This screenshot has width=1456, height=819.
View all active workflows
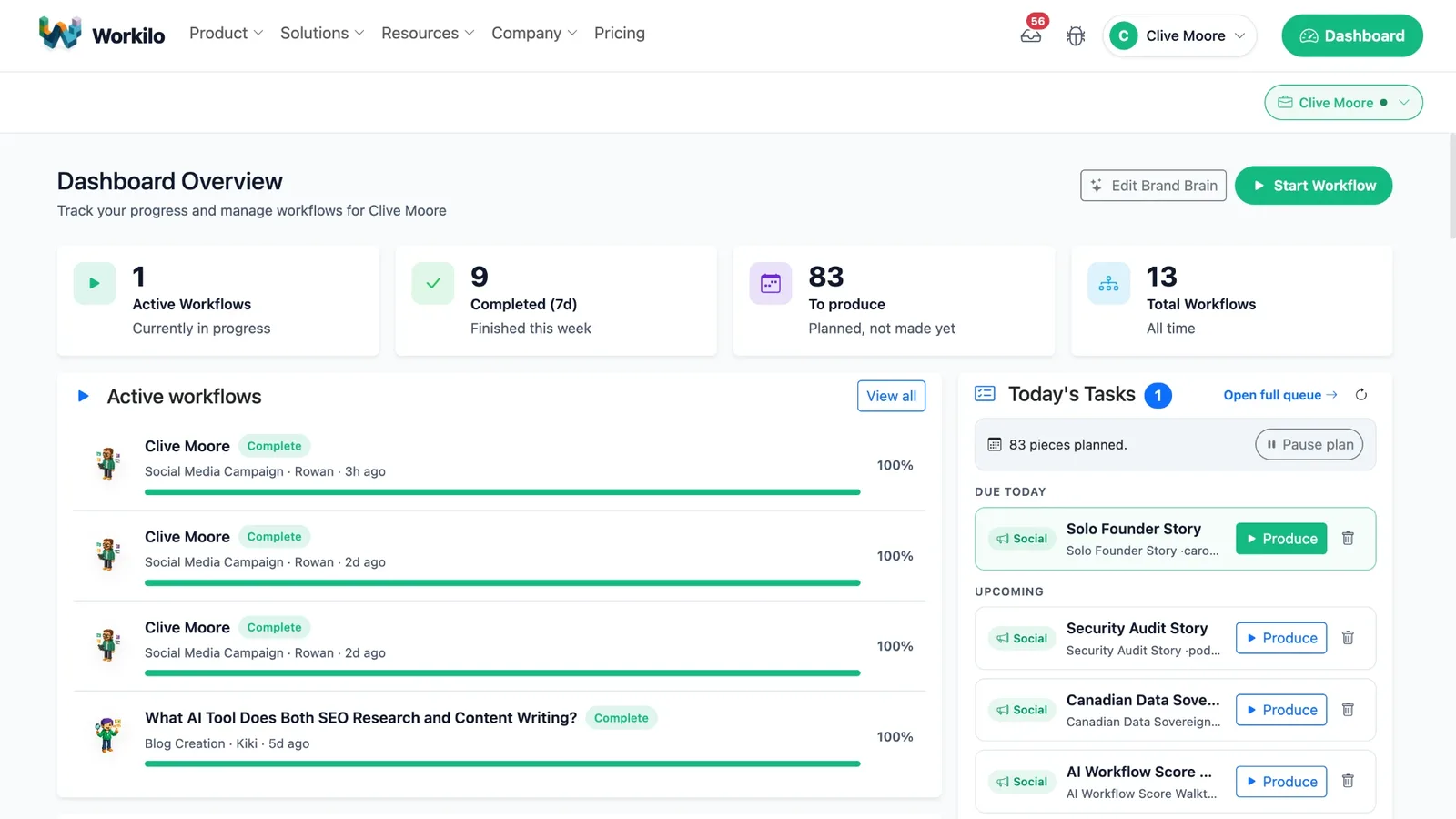(x=891, y=396)
